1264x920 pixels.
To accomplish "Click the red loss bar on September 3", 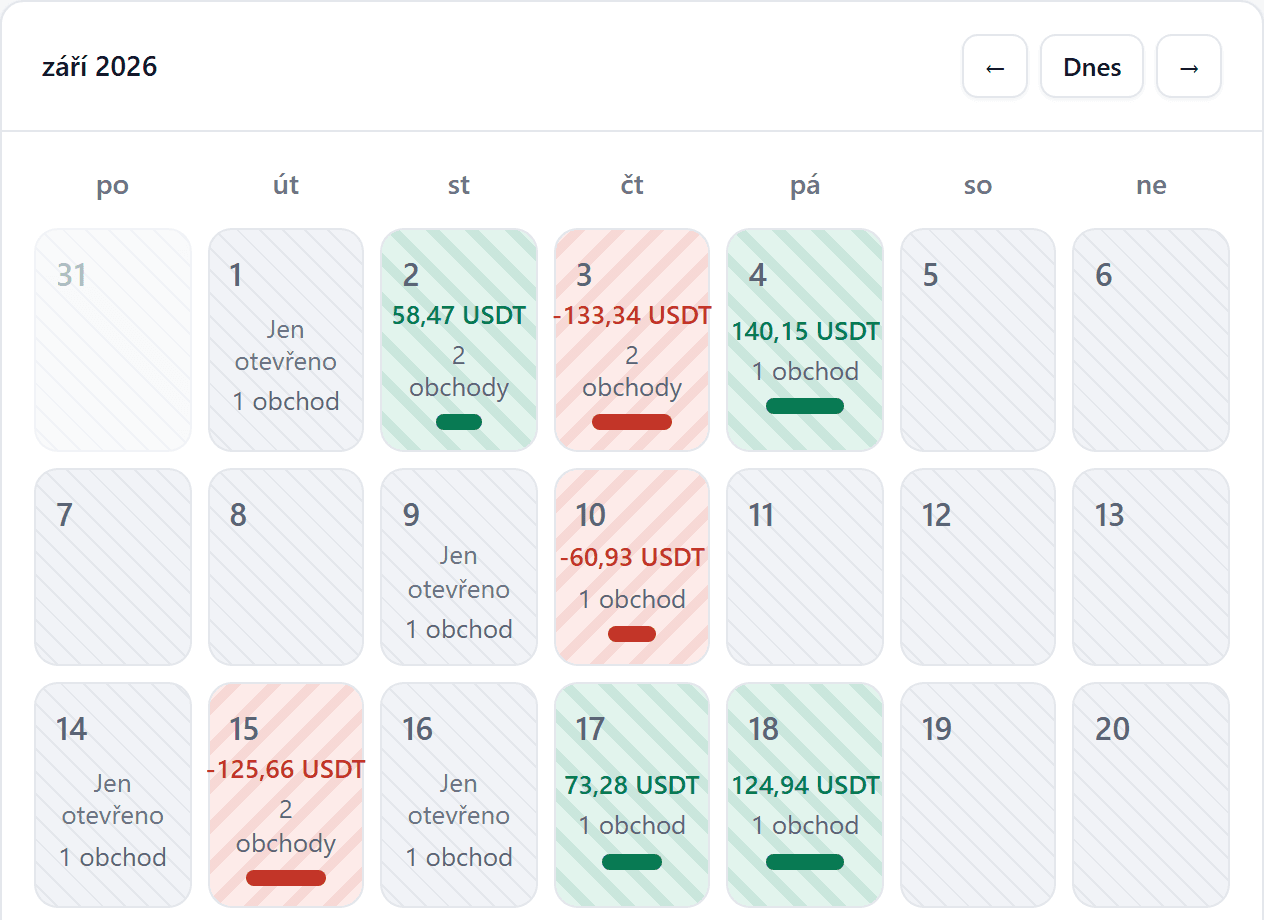I will pos(632,421).
